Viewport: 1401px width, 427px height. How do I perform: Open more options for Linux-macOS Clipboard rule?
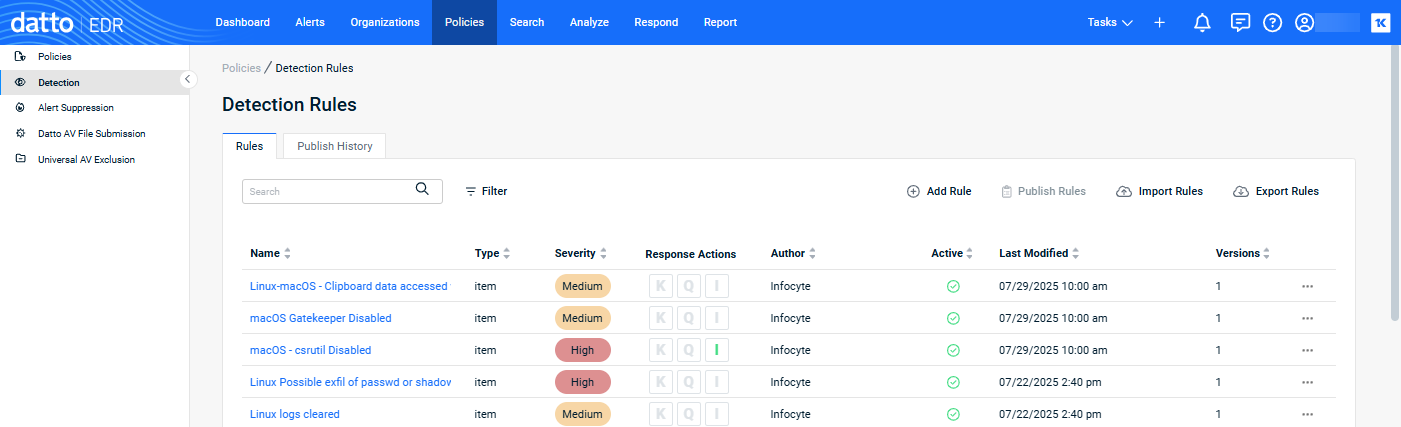pyautogui.click(x=1307, y=286)
